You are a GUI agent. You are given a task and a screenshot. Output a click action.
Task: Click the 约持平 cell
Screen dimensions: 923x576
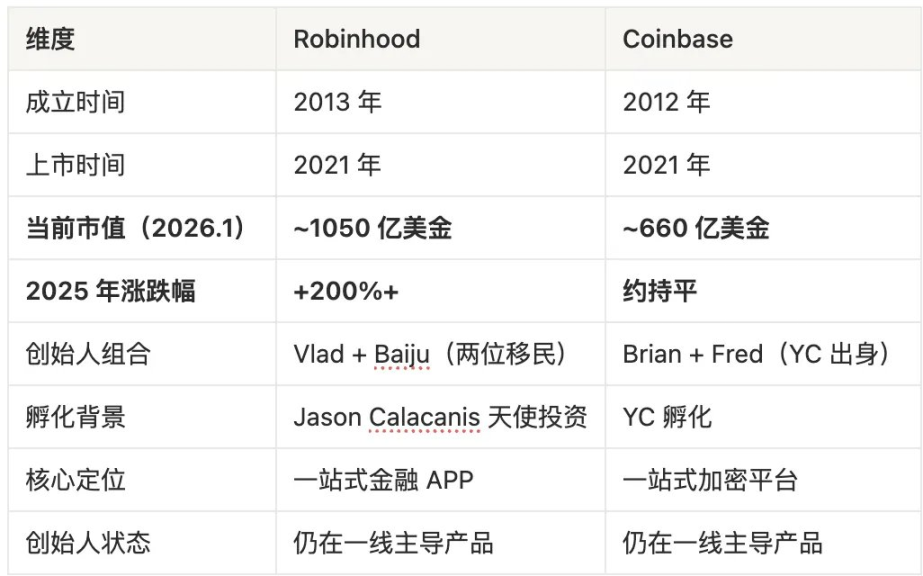[x=661, y=291]
